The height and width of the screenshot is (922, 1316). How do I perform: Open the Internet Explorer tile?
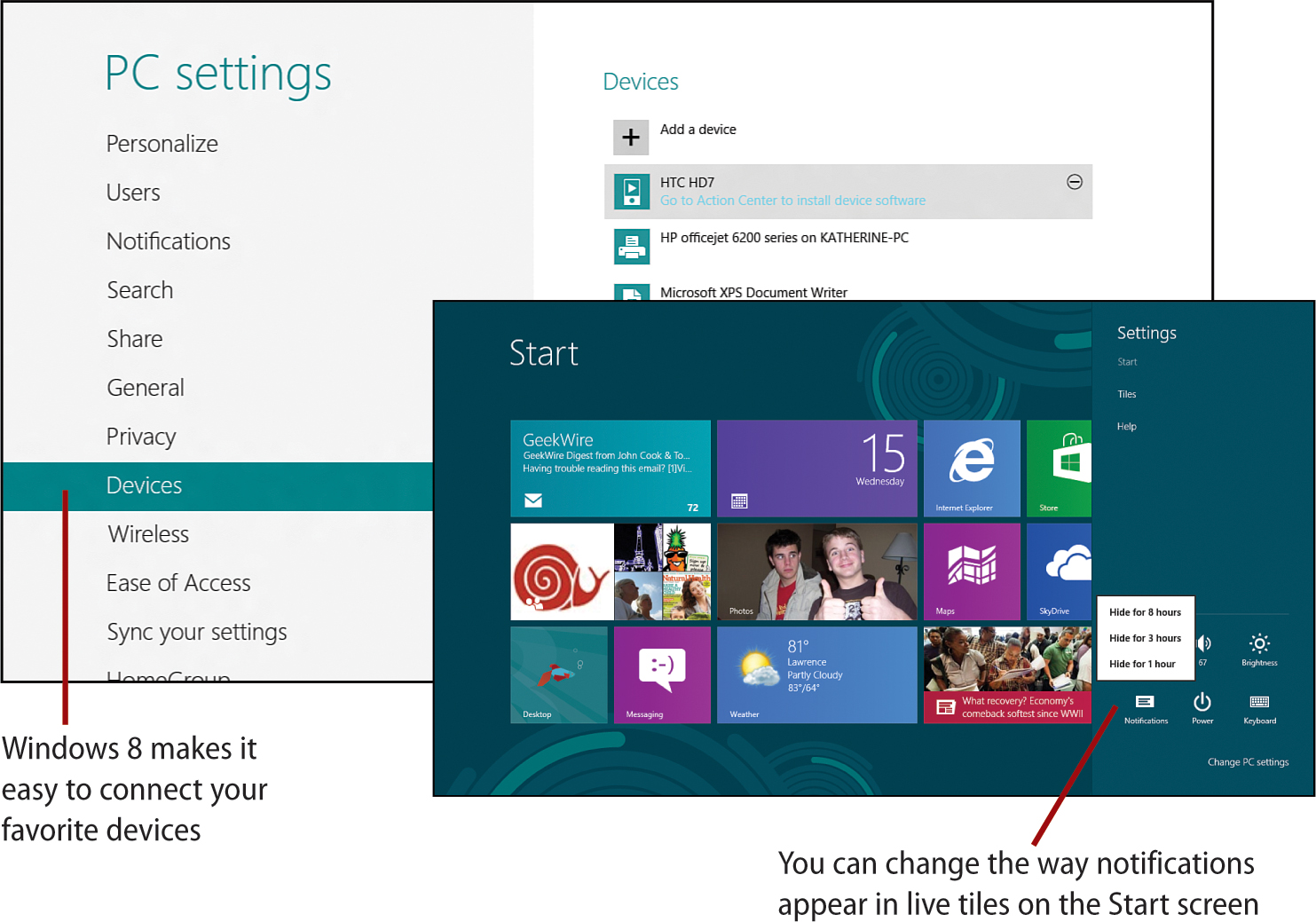pyautogui.click(x=972, y=469)
